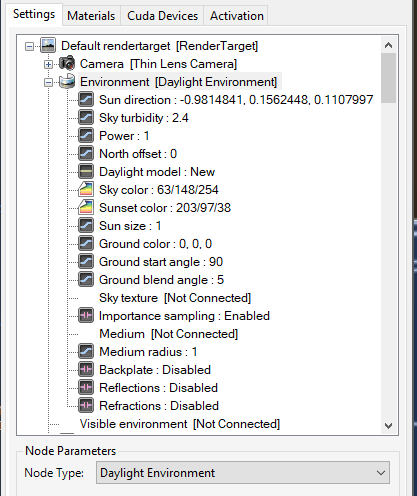The image size is (417, 496).
Task: Click the Ground color node icon
Action: (86, 243)
